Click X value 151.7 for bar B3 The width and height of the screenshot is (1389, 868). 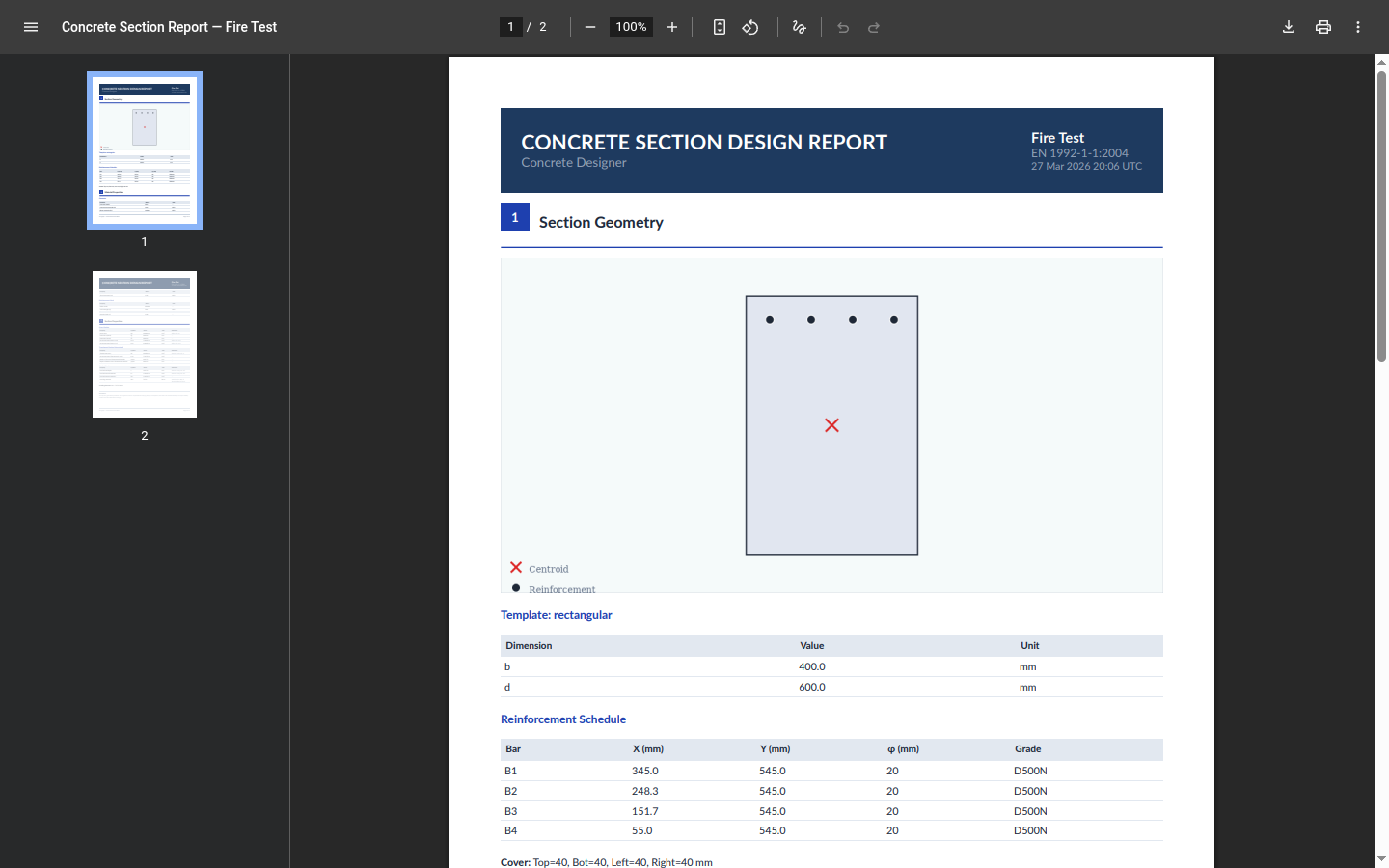pyautogui.click(x=645, y=811)
